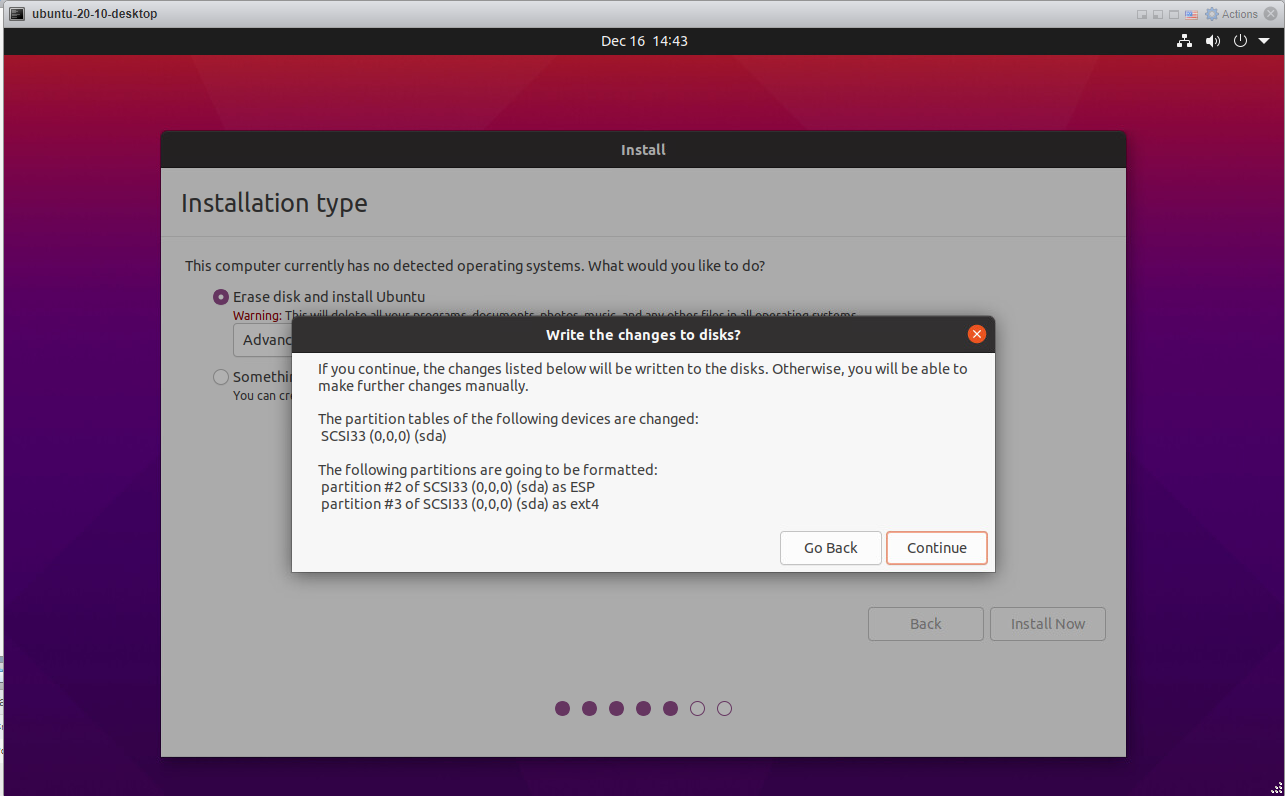
Task: Click the 'Write the changes to disks?' title
Action: point(643,335)
